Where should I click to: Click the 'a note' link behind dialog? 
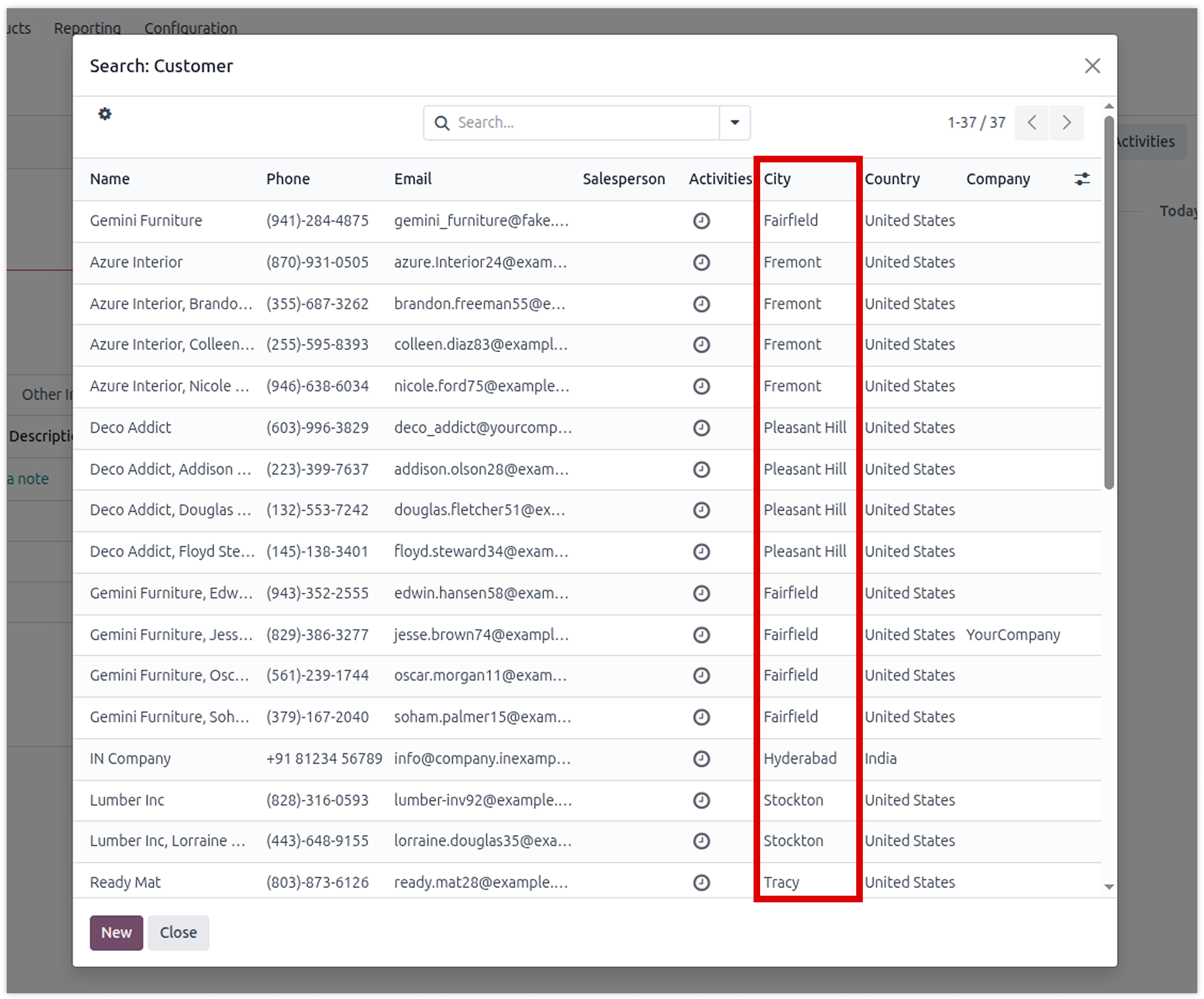[x=27, y=478]
